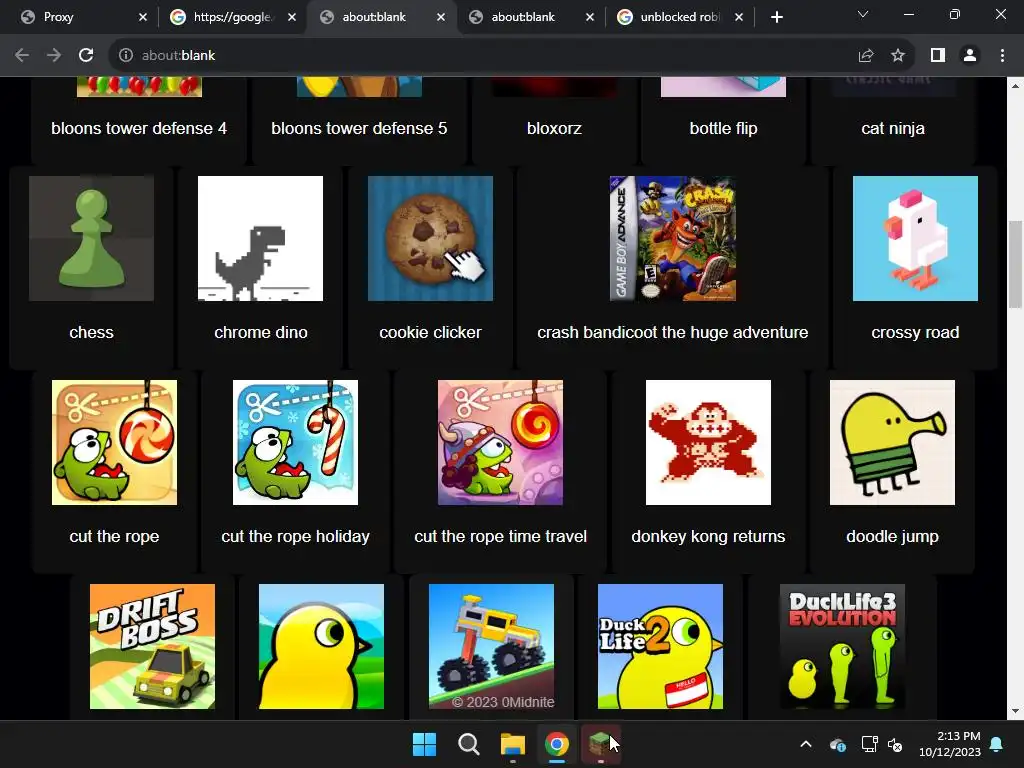Toggle the Chrome side panel
This screenshot has width=1024, height=768.
click(938, 56)
